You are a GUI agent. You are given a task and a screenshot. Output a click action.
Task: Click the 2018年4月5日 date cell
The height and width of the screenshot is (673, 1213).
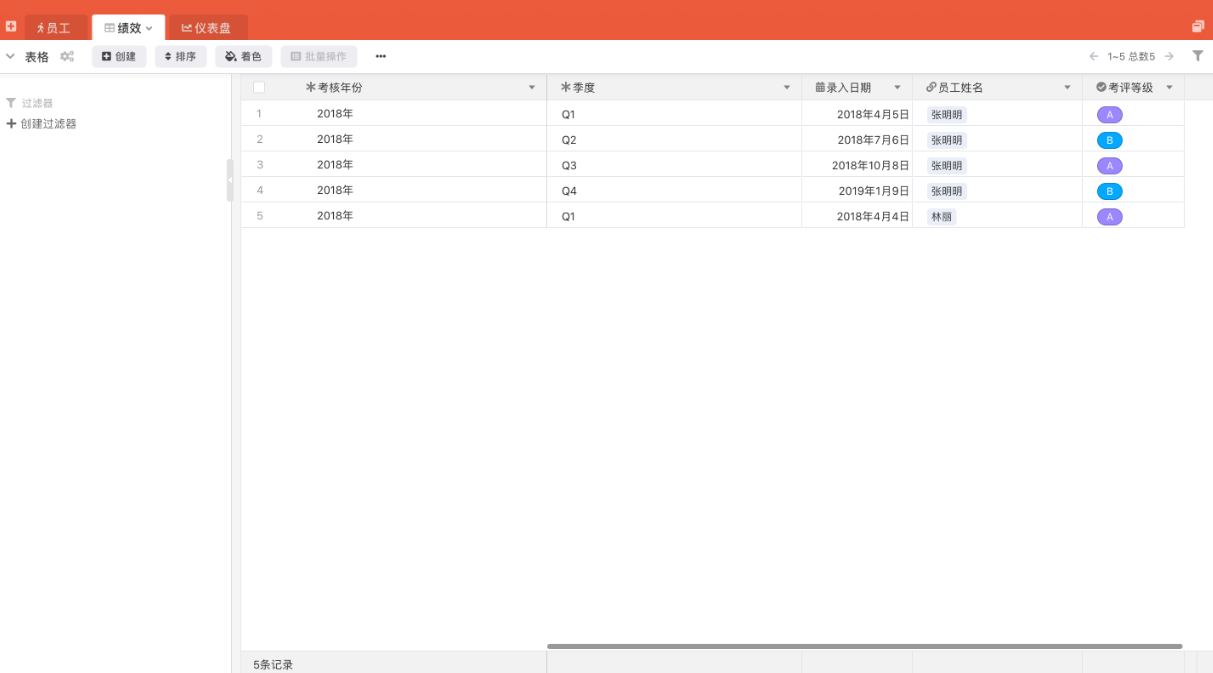pos(857,114)
